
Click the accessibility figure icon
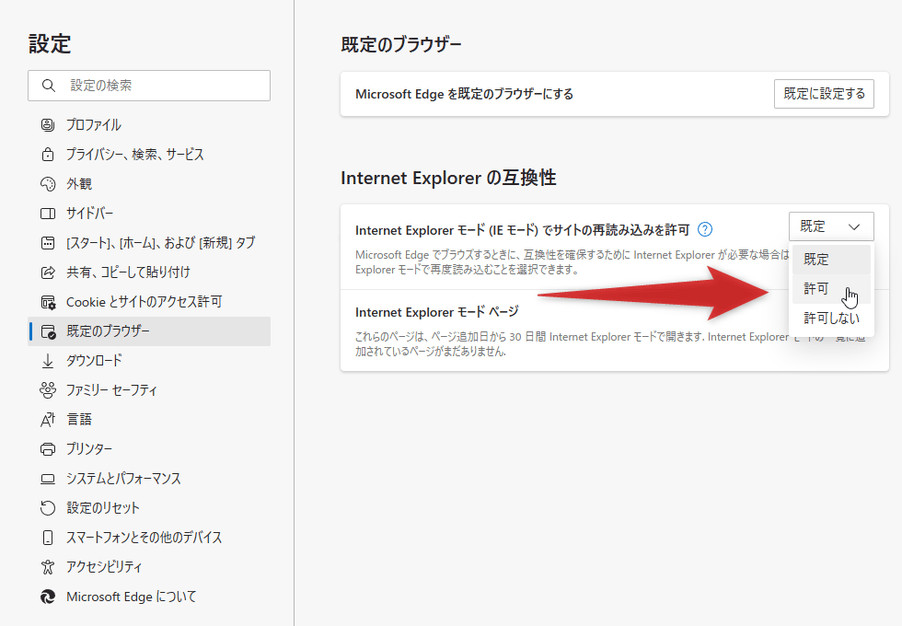tap(48, 567)
